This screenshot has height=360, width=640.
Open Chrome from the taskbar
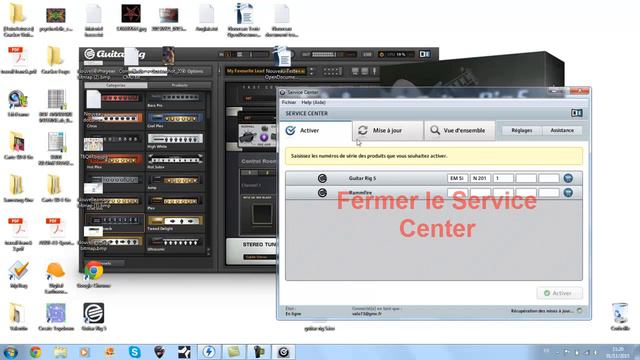pos(36,352)
